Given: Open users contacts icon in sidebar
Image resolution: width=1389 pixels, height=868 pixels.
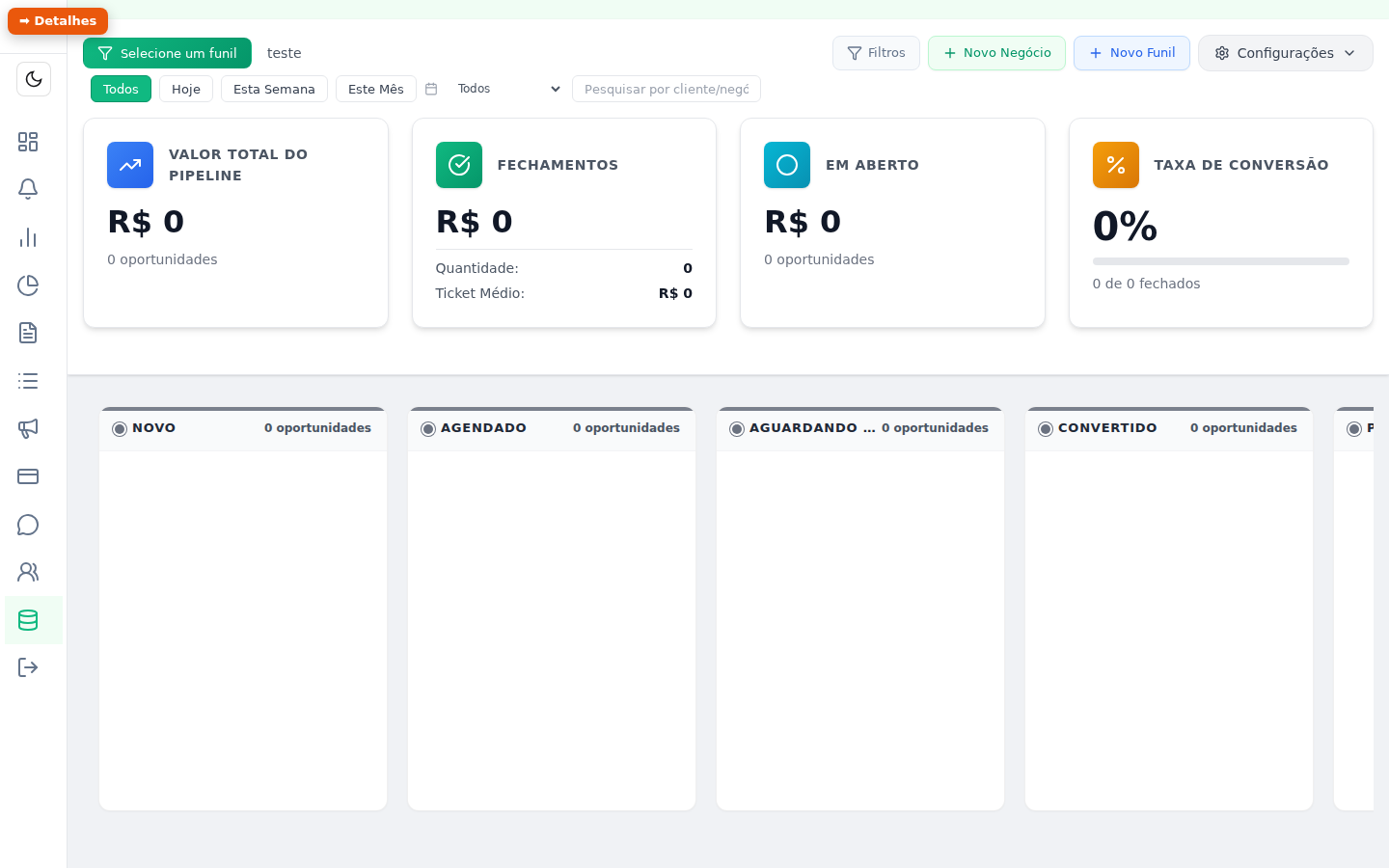Looking at the screenshot, I should (28, 572).
